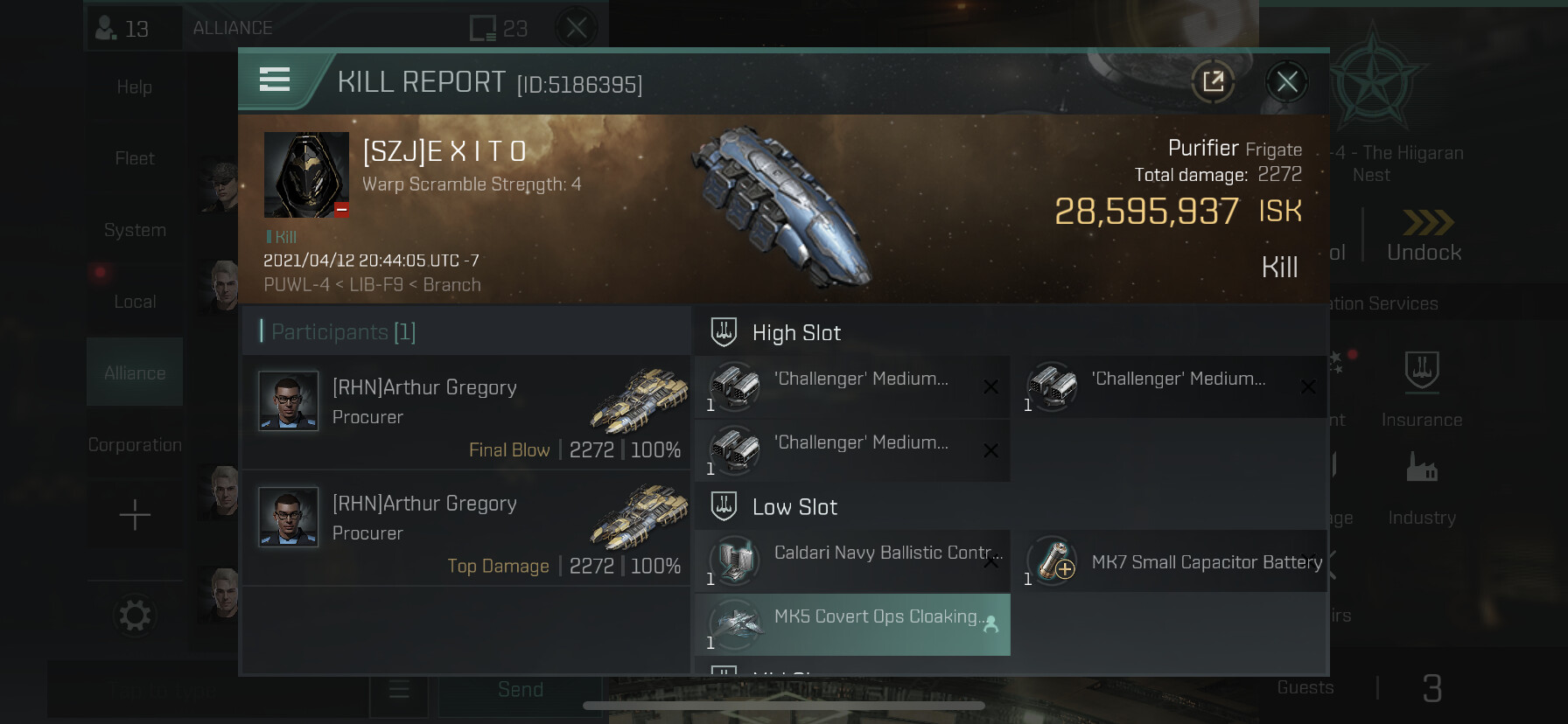The image size is (1568, 724).
Task: Switch to Corporation chat tab
Action: point(135,444)
